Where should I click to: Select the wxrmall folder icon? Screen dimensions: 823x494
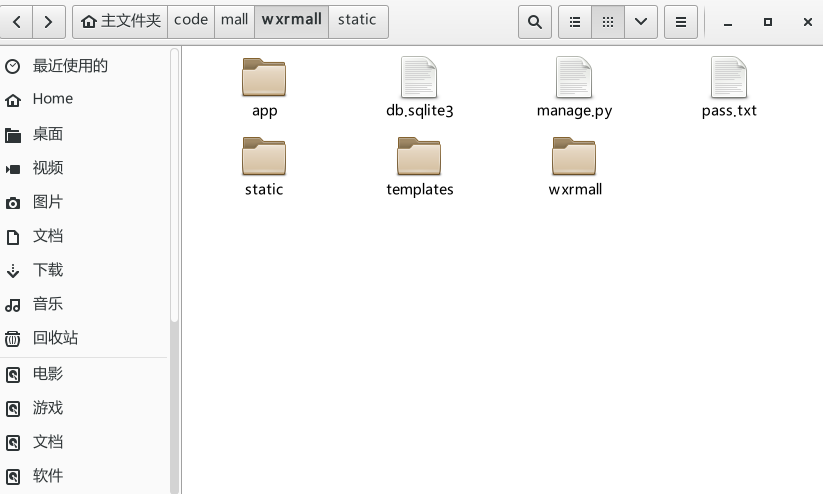[574, 156]
